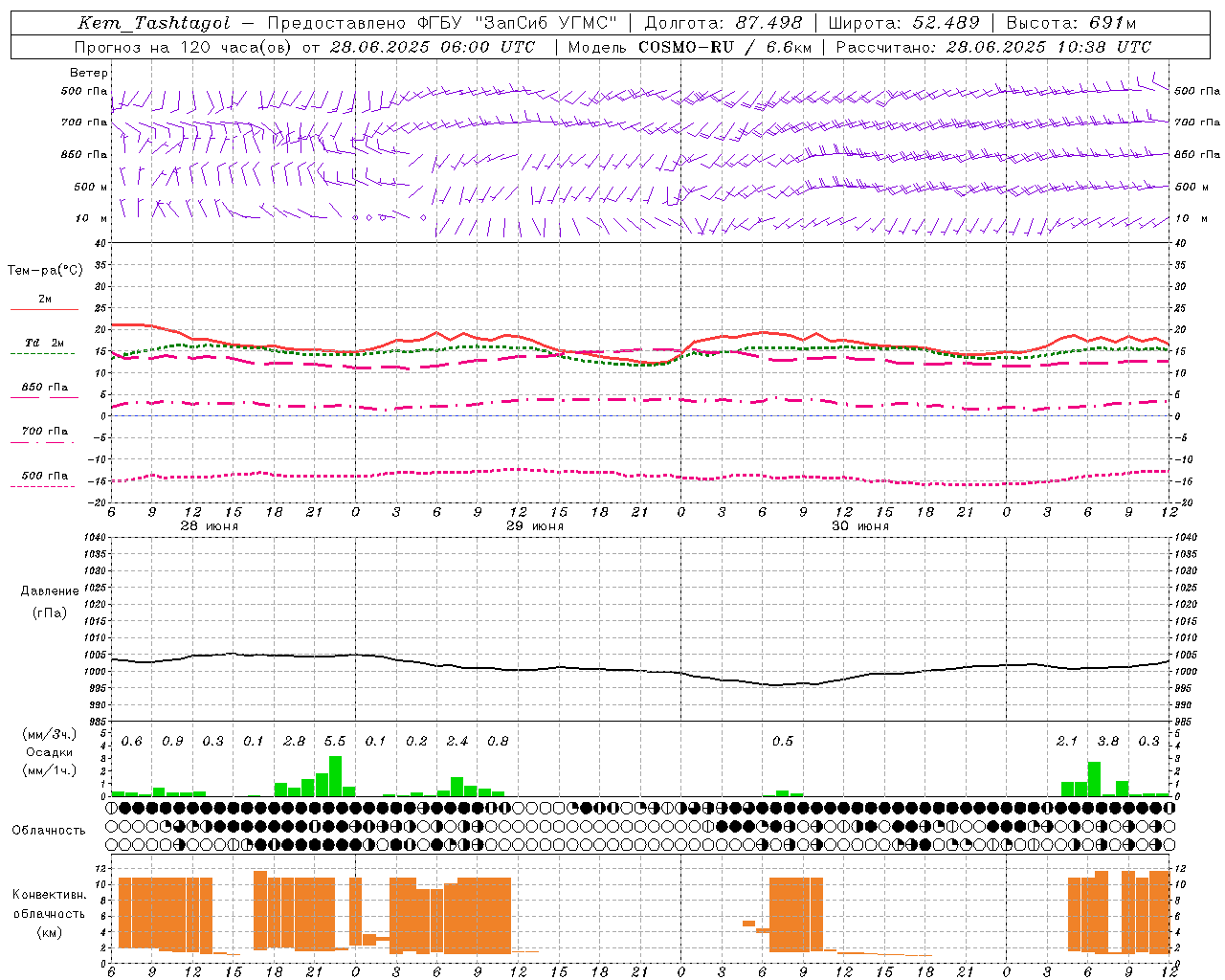This screenshot has width=1225, height=980.
Task: Click 'Рассчитано: 28.06.2025 10:38 UTC' timestamp
Action: (x=993, y=47)
